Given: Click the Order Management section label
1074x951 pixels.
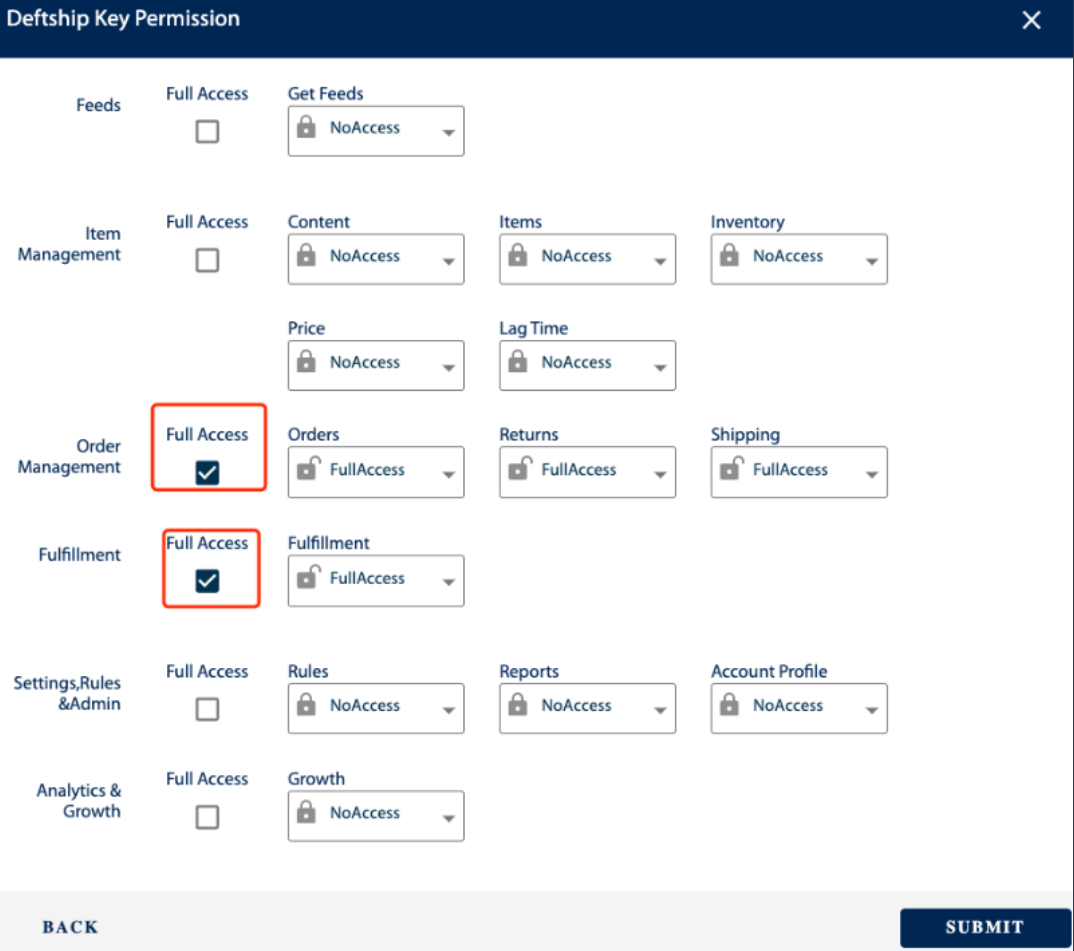Looking at the screenshot, I should pos(69,456).
